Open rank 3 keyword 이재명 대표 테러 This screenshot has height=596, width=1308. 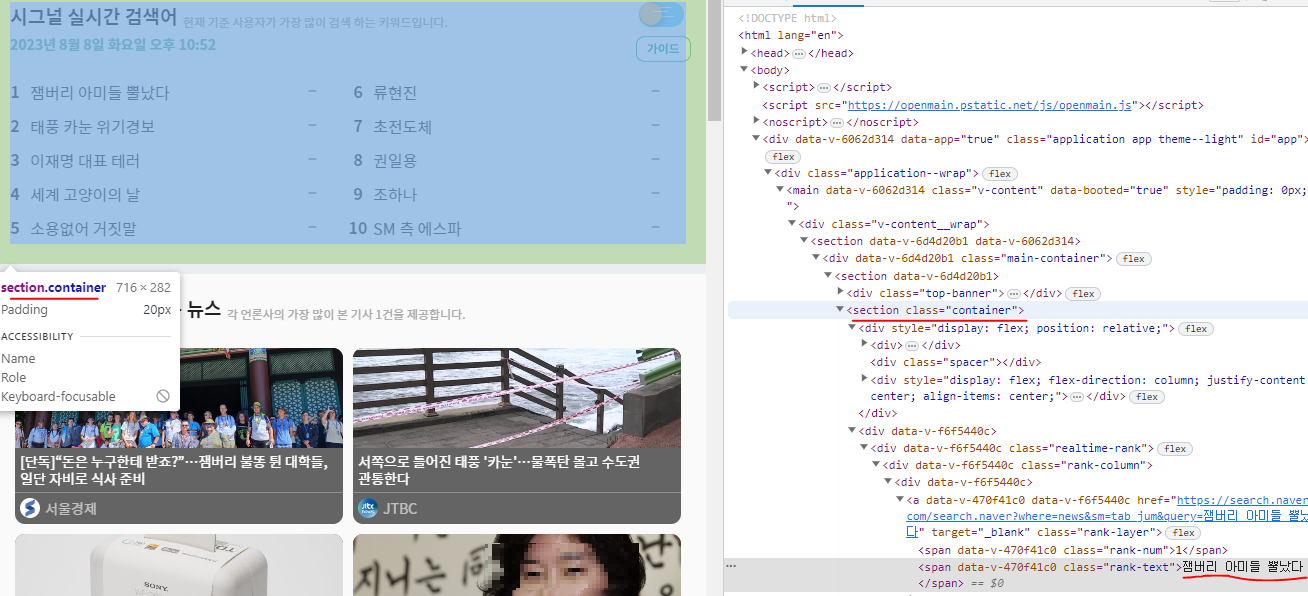pos(85,160)
